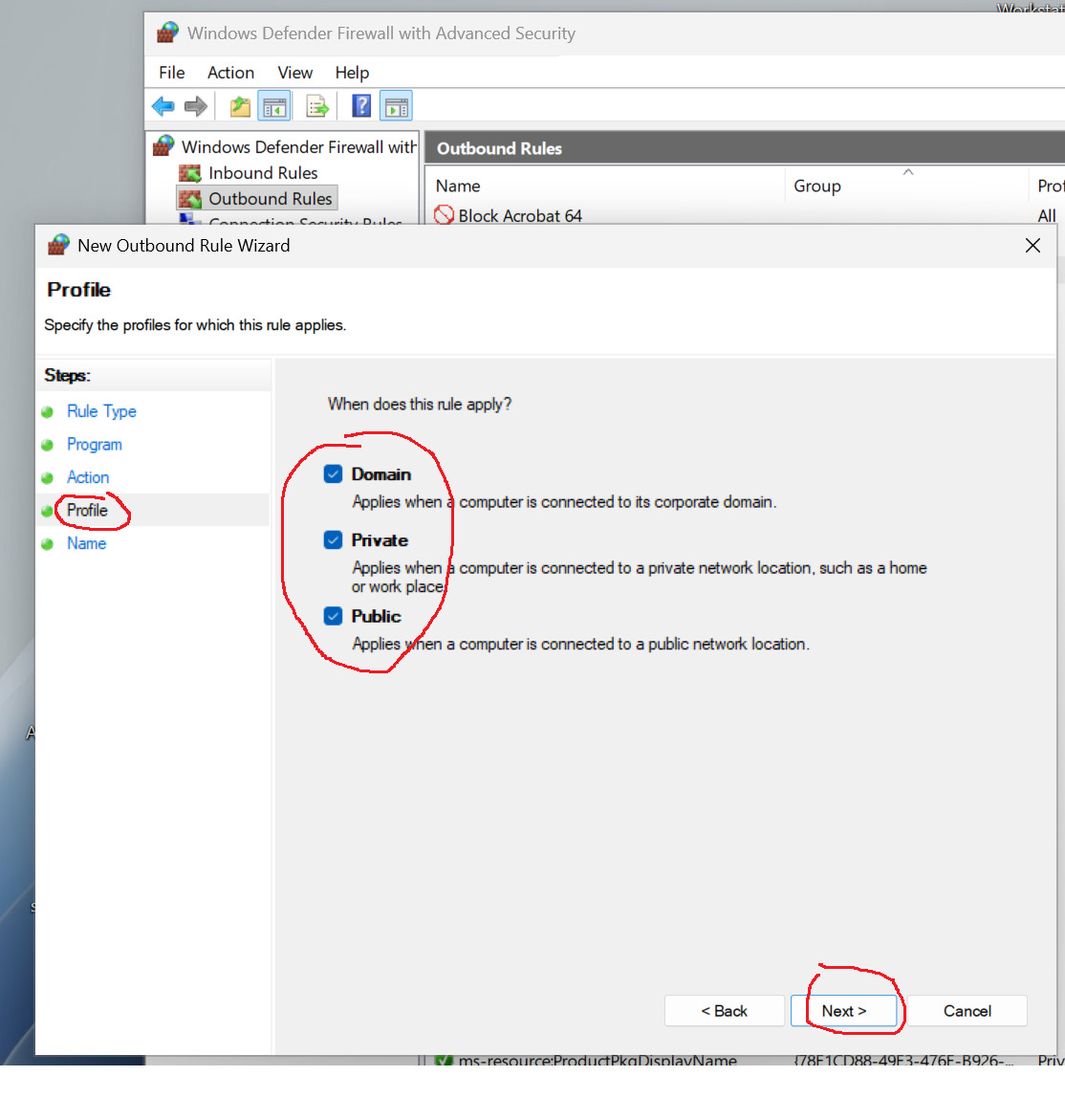
Task: Click the ms-resource:ProductPkgDisplayName rule row
Action: 745,1060
